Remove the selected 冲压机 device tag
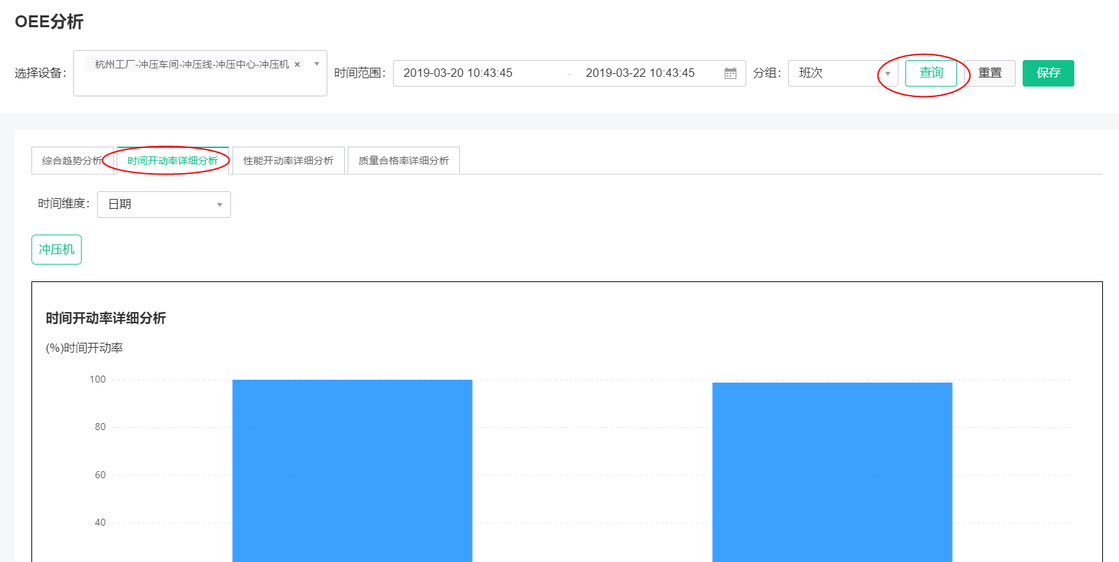This screenshot has height=562, width=1119. (297, 64)
